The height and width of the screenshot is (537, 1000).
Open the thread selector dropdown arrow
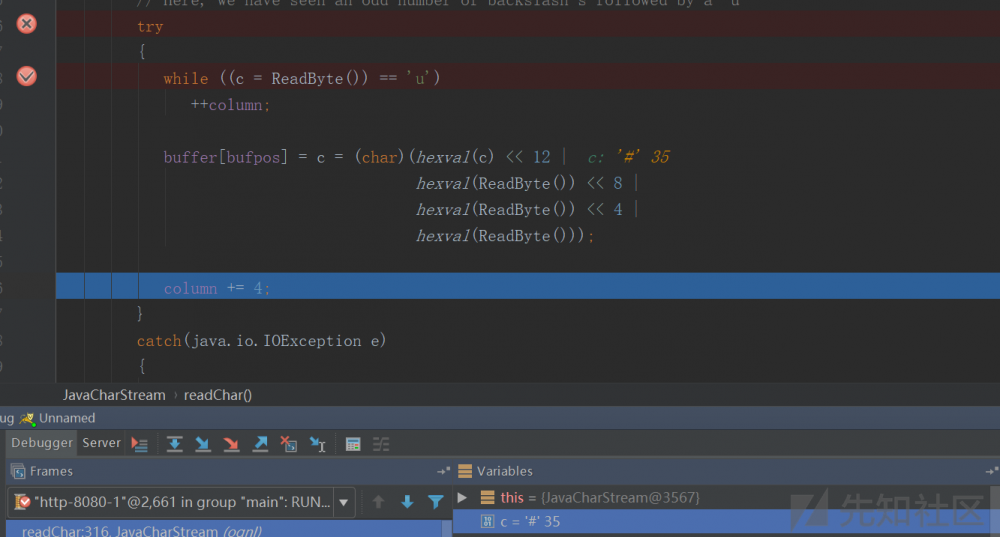pos(344,502)
